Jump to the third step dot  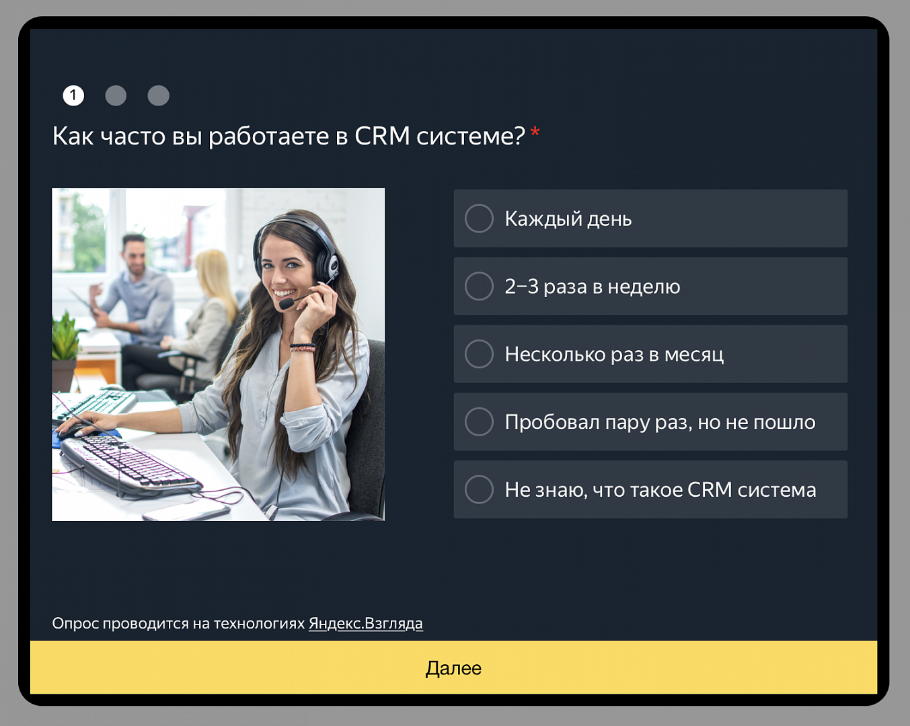point(158,95)
